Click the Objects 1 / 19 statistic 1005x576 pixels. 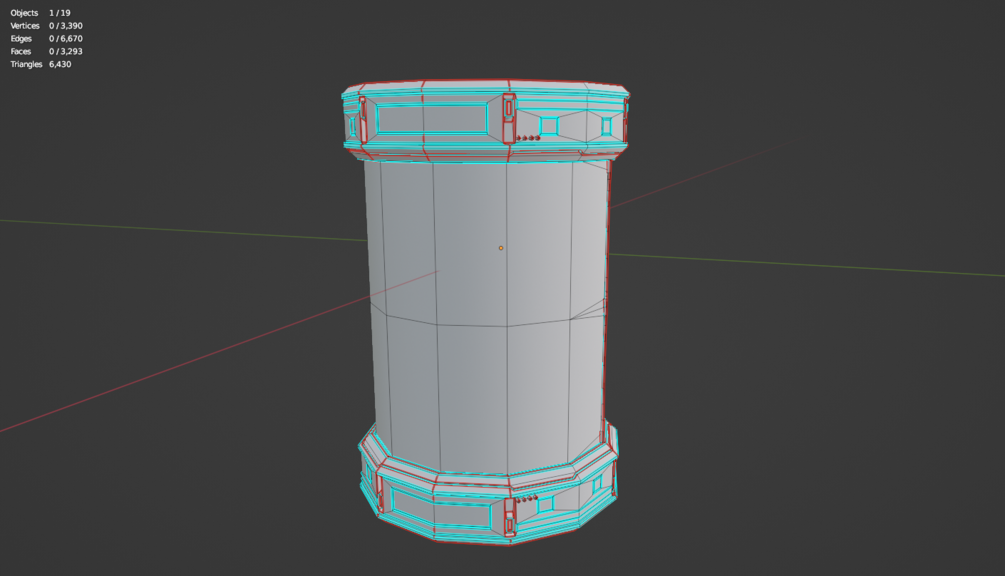pyautogui.click(x=40, y=13)
